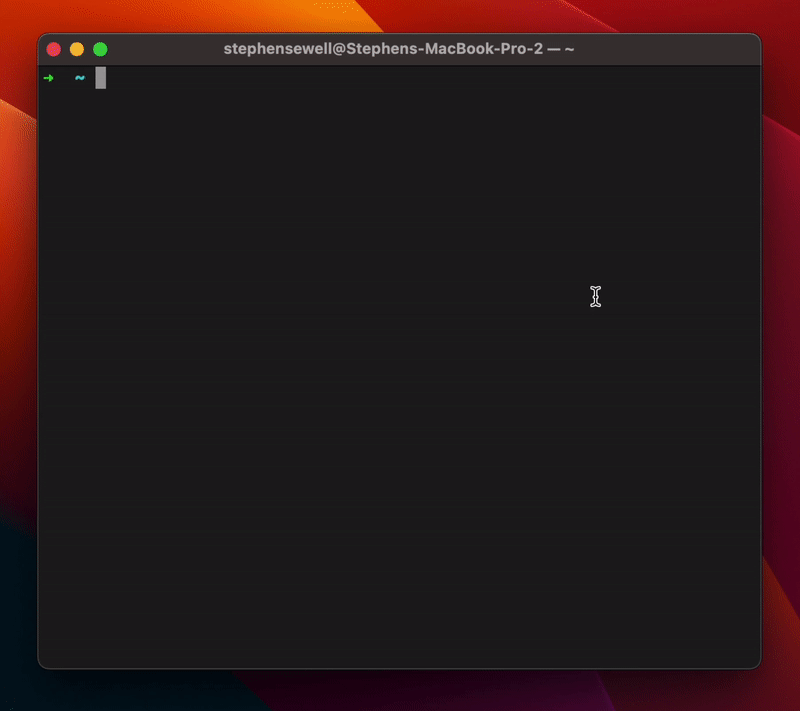The height and width of the screenshot is (711, 800).
Task: Click the green full-screen window button
Action: pos(100,49)
